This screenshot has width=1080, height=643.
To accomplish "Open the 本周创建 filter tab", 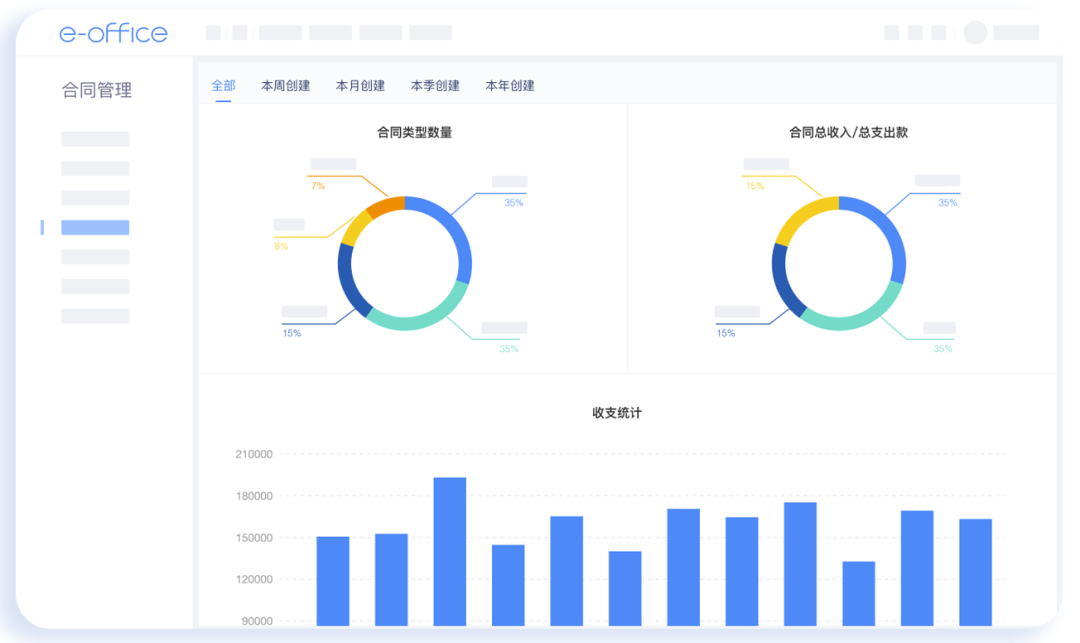I will (286, 86).
